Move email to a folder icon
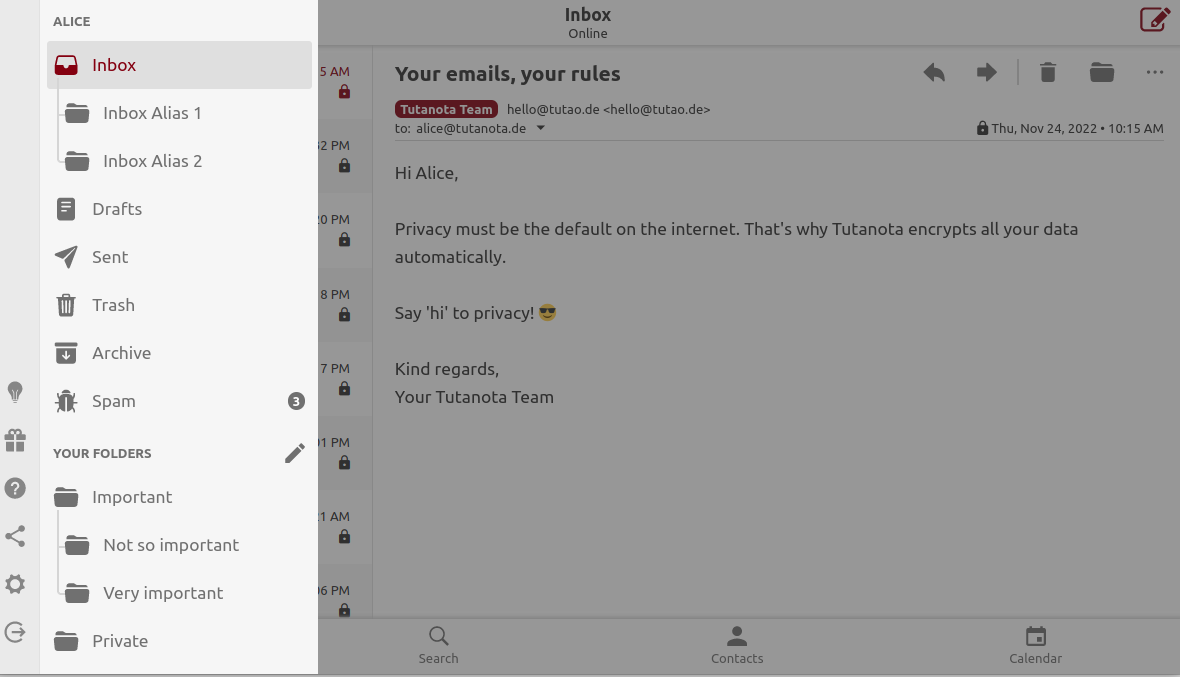The width and height of the screenshot is (1180, 677). click(1102, 72)
